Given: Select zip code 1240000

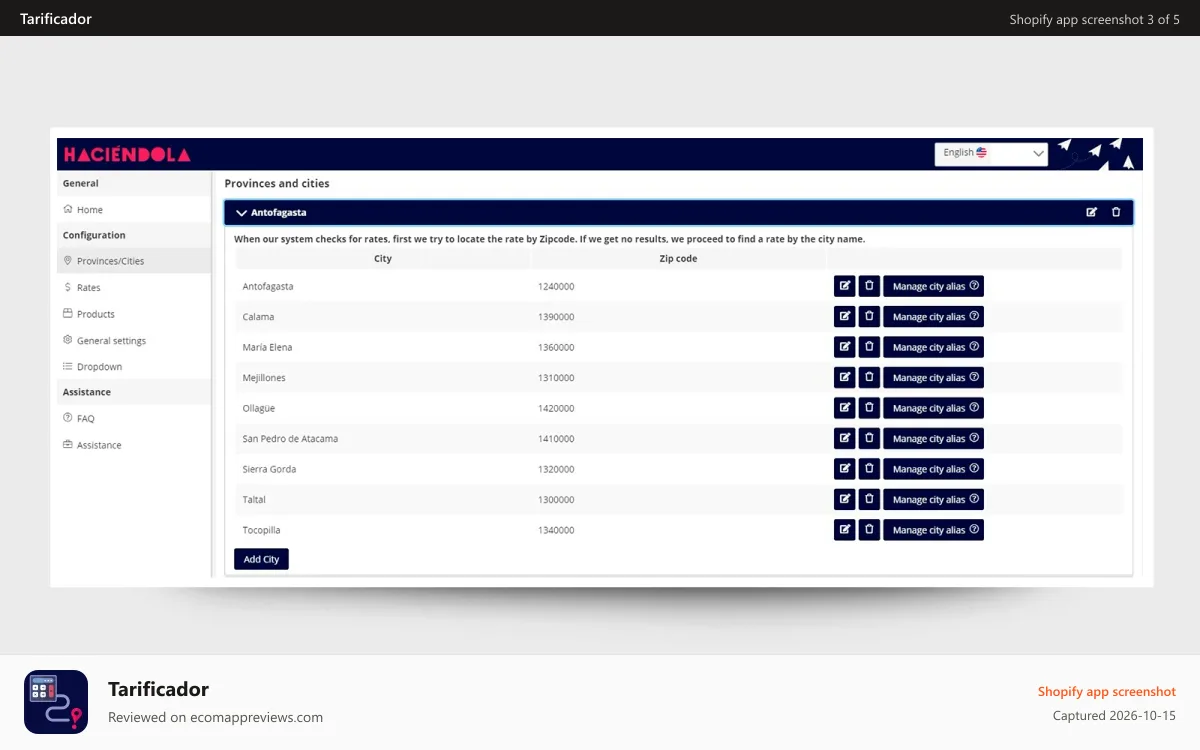Looking at the screenshot, I should (556, 287).
